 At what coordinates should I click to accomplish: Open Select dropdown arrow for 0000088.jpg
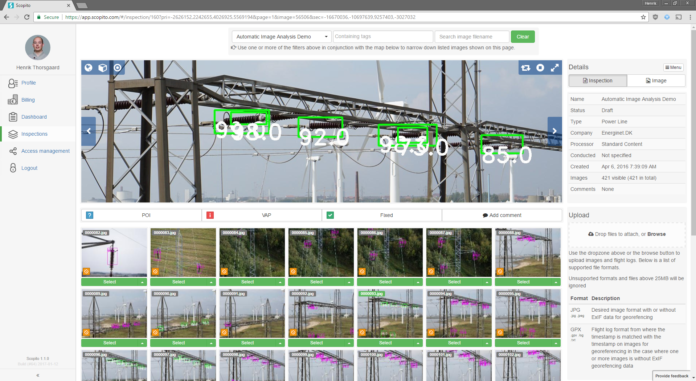pos(556,282)
